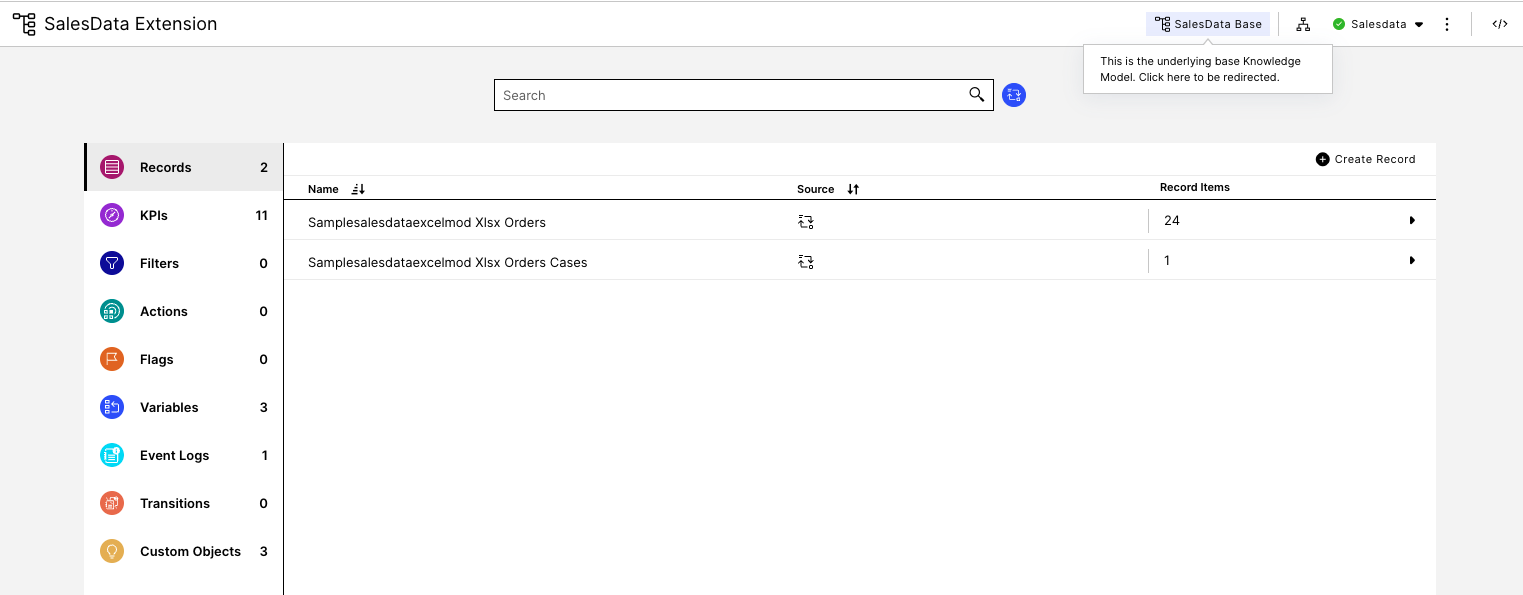Viewport: 1523px width, 595px height.
Task: Open the code view icon
Action: [x=1500, y=24]
